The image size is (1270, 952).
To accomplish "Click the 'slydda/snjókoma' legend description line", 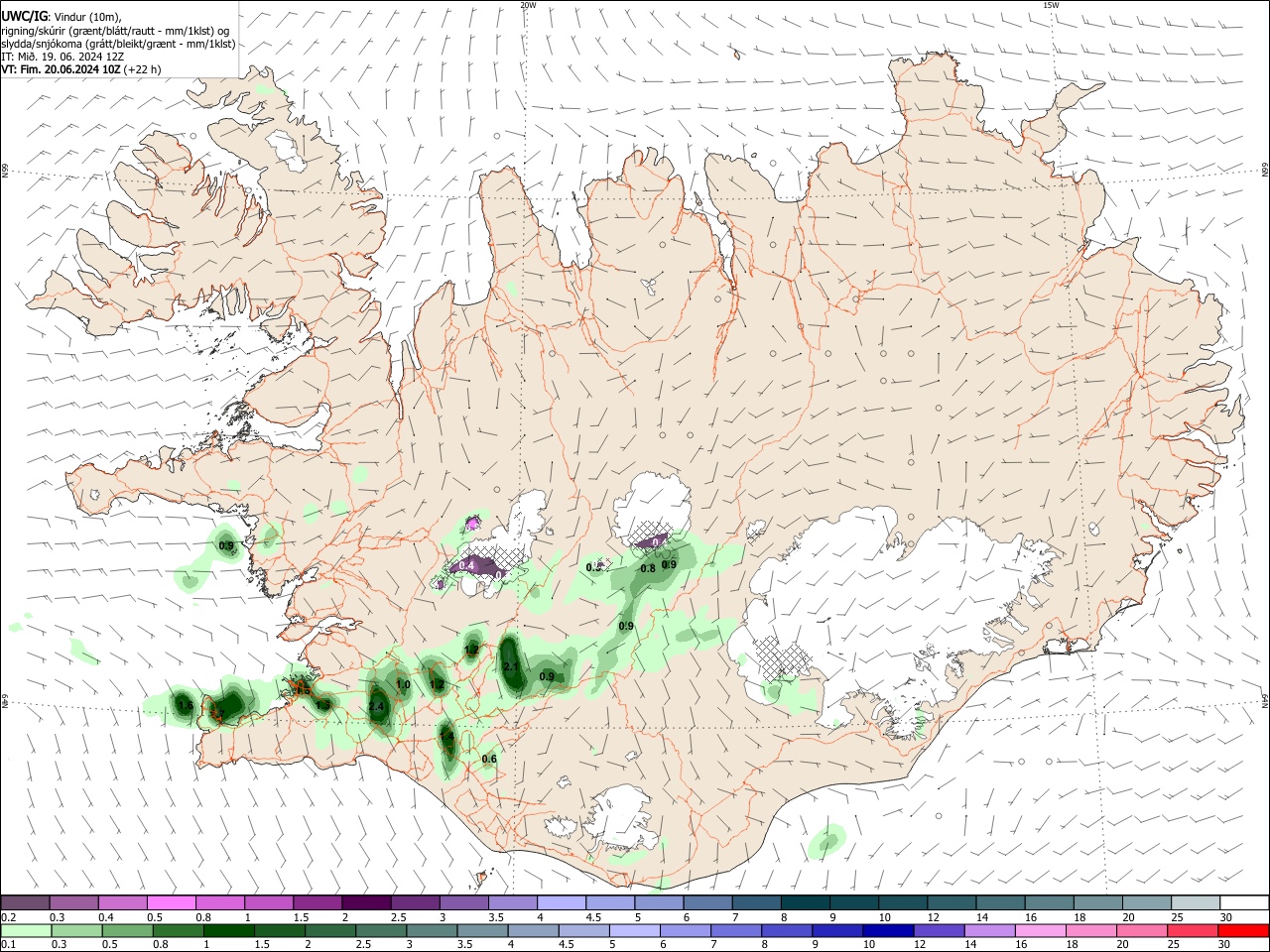I will (118, 44).
